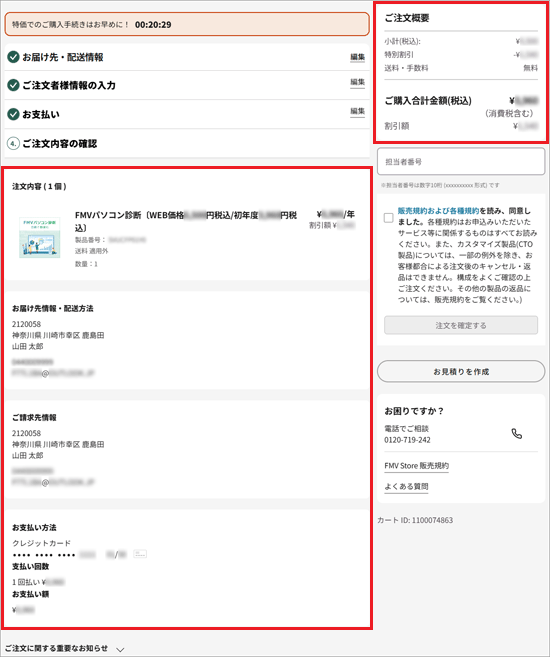Click the phone icon for 電話でご相談

(x=517, y=434)
